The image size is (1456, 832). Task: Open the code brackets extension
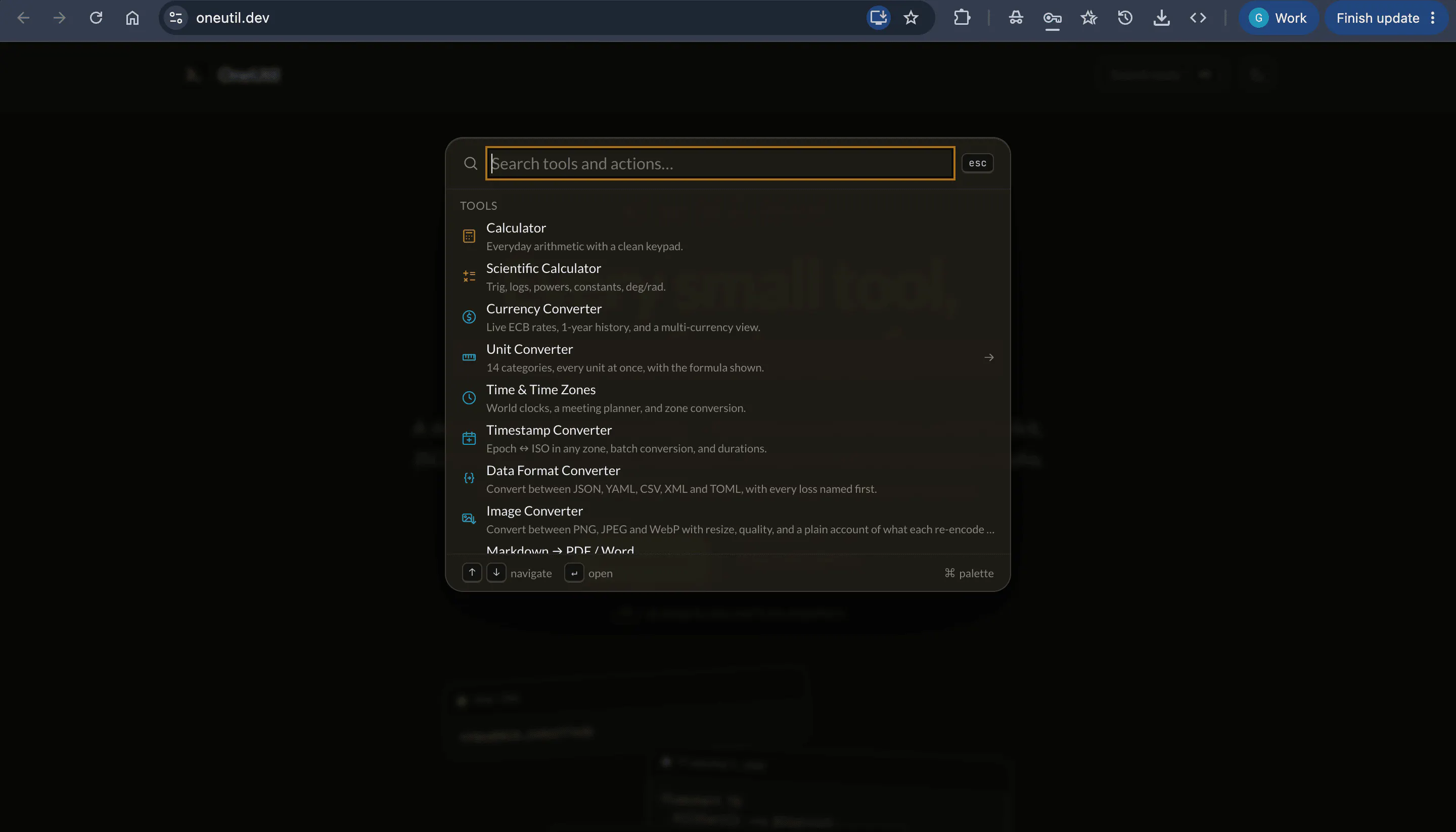1198,18
